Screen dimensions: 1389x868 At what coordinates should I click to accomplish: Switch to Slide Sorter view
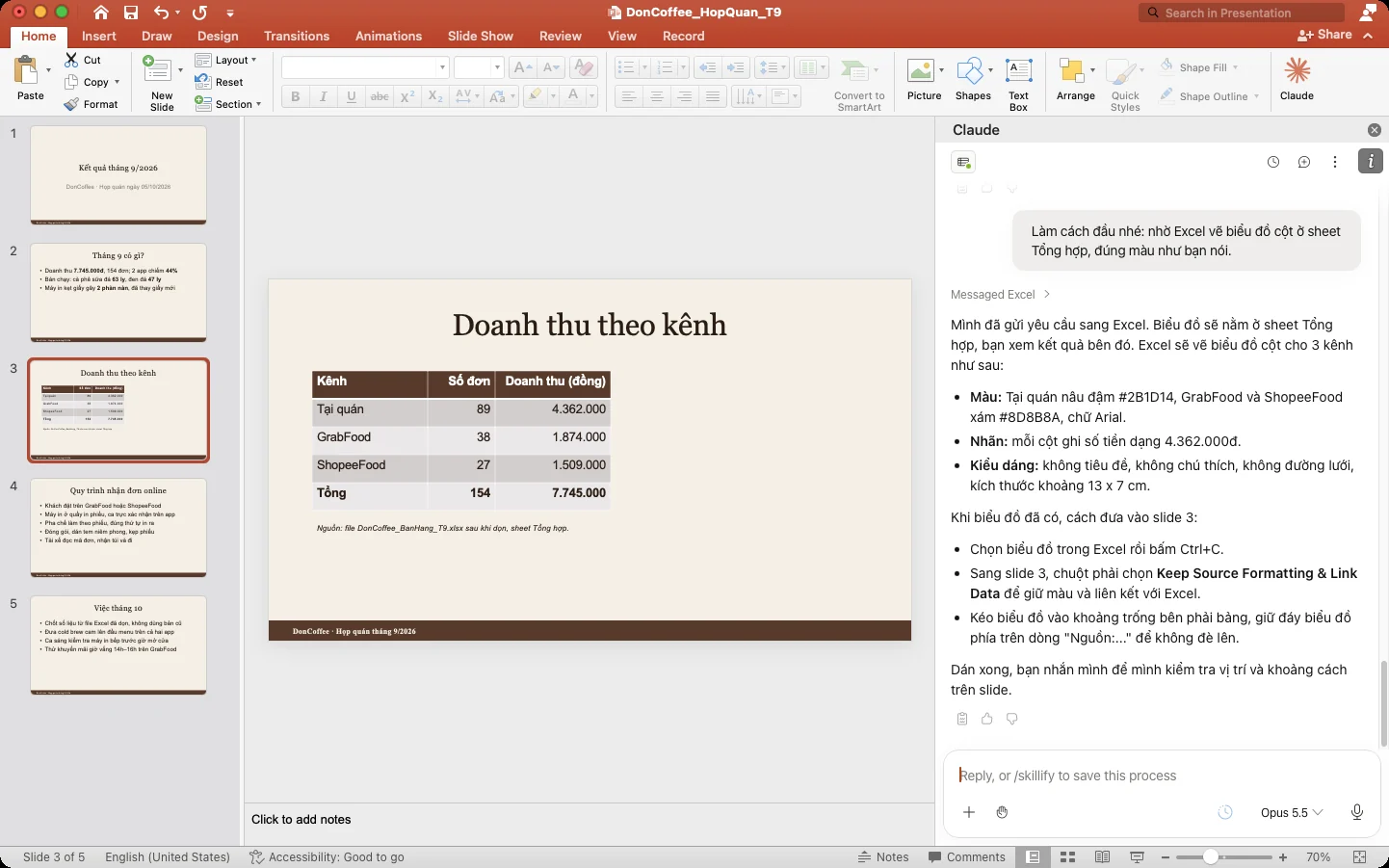click(1067, 856)
